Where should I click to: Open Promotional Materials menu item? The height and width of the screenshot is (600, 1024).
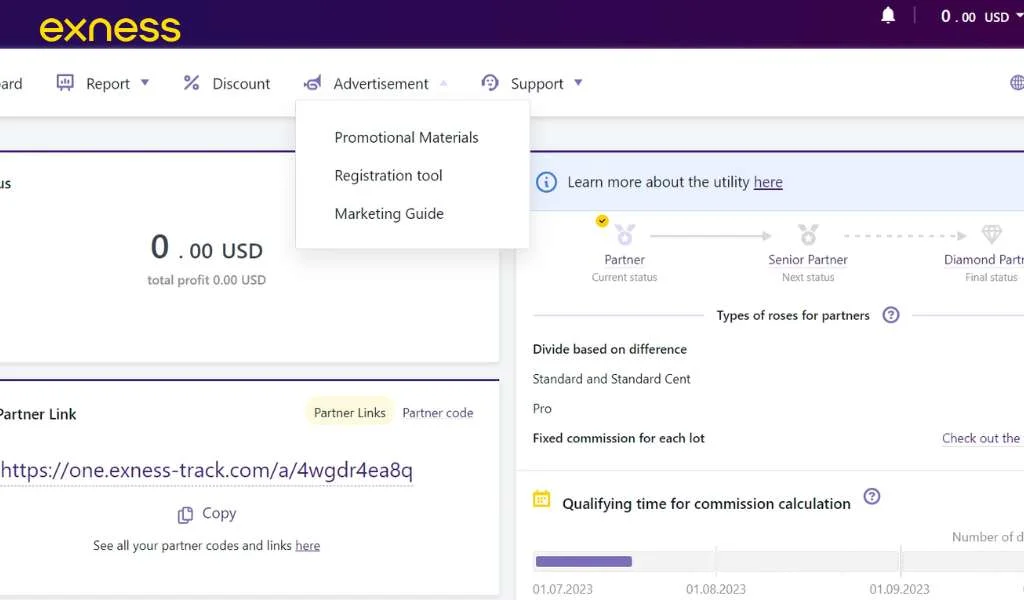406,137
